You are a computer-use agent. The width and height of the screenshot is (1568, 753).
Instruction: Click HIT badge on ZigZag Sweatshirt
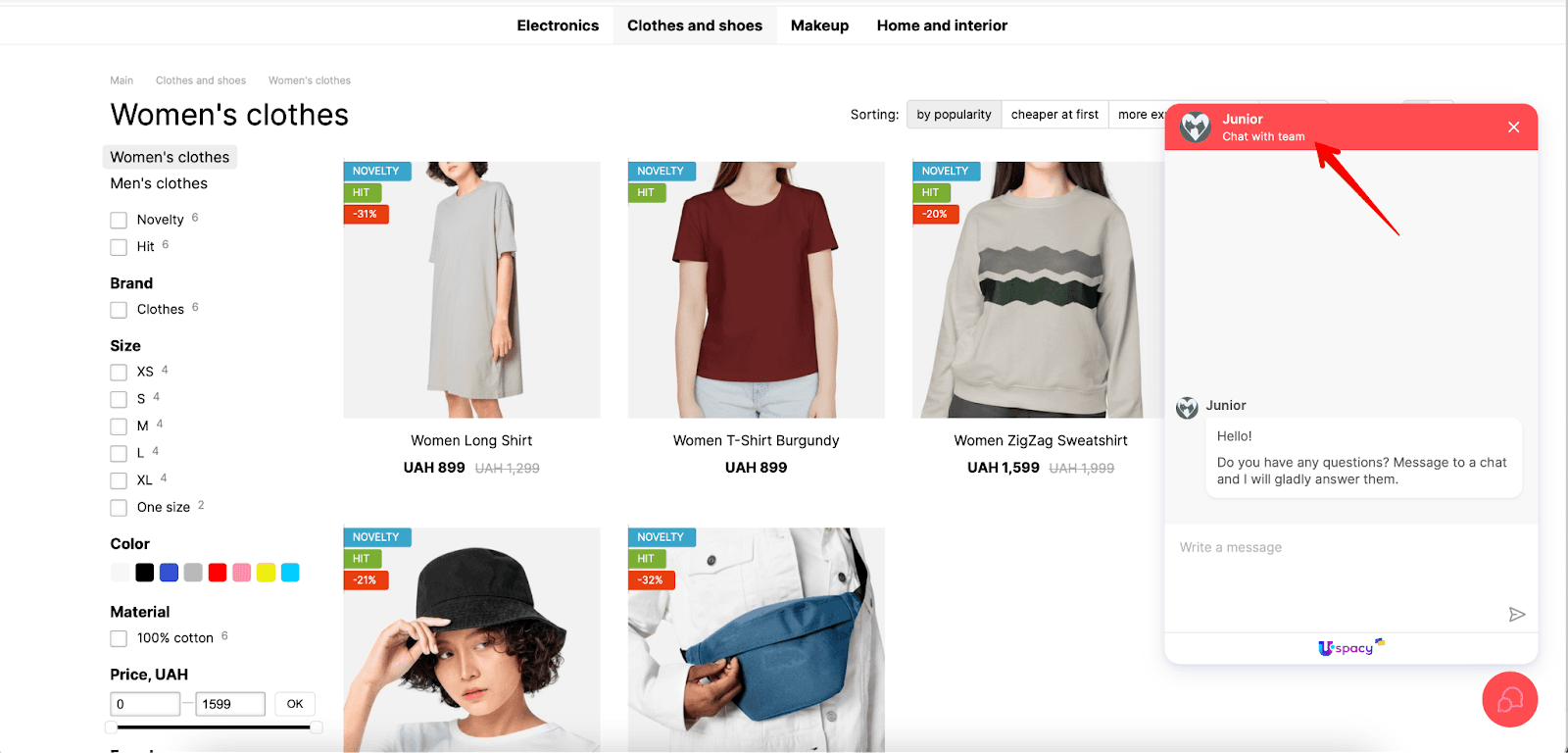(931, 192)
